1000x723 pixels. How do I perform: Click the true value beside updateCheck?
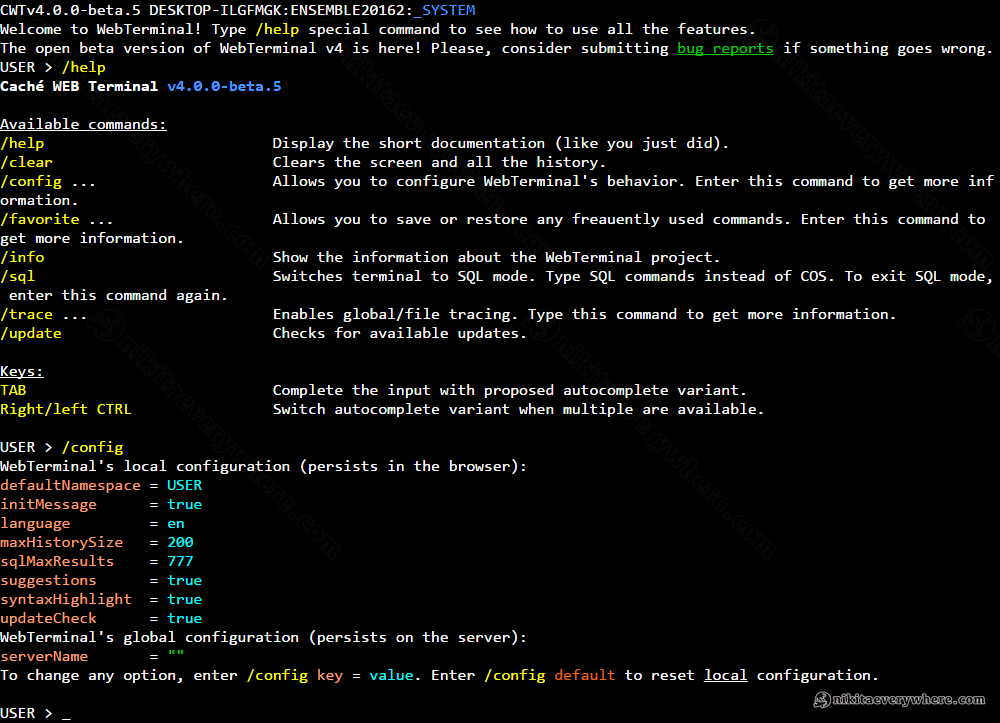point(184,618)
